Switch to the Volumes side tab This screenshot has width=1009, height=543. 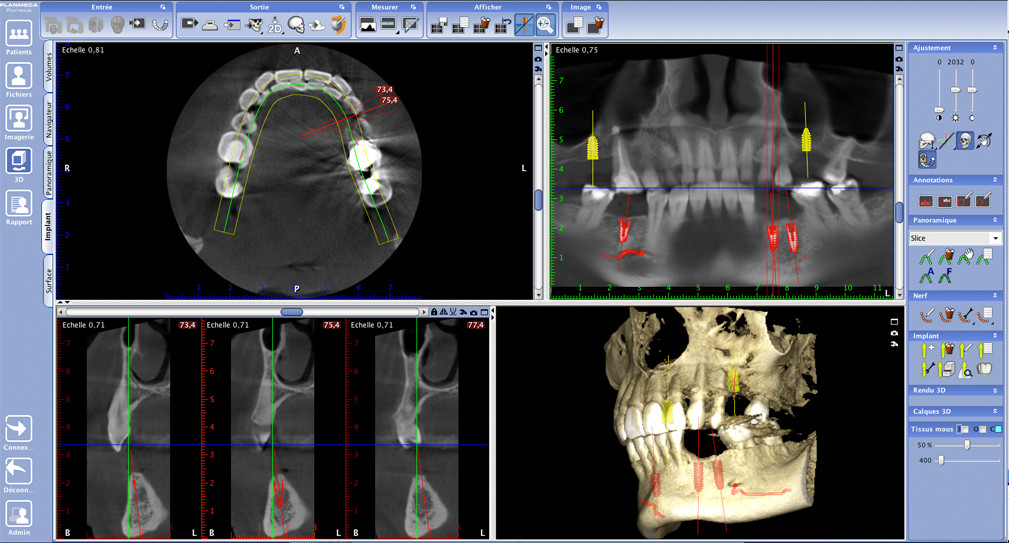(x=48, y=68)
